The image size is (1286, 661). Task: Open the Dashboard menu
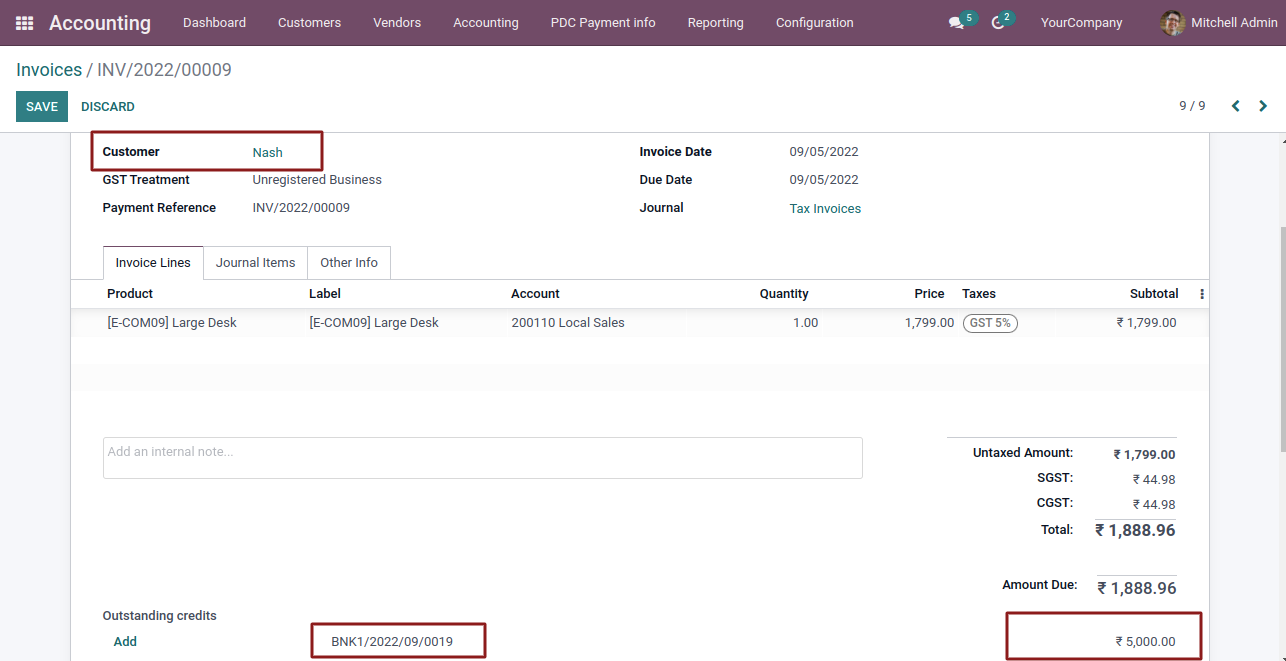[214, 23]
